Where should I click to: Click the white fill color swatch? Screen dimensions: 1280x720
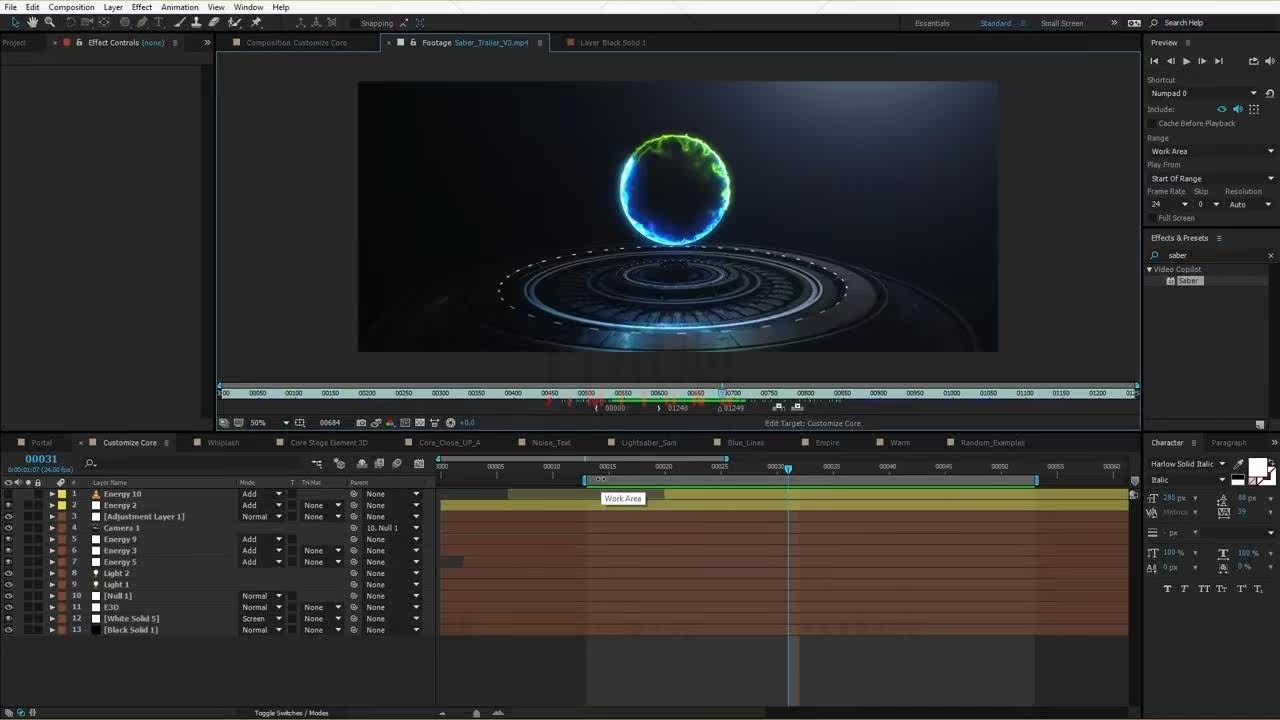point(1256,468)
